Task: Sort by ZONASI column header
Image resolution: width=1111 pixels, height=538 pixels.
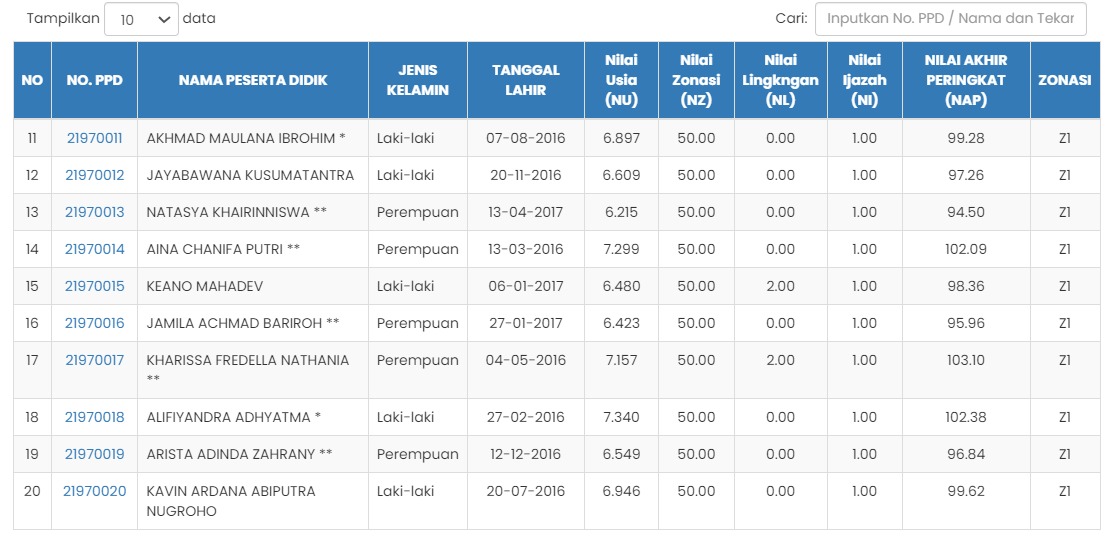Action: click(1064, 80)
